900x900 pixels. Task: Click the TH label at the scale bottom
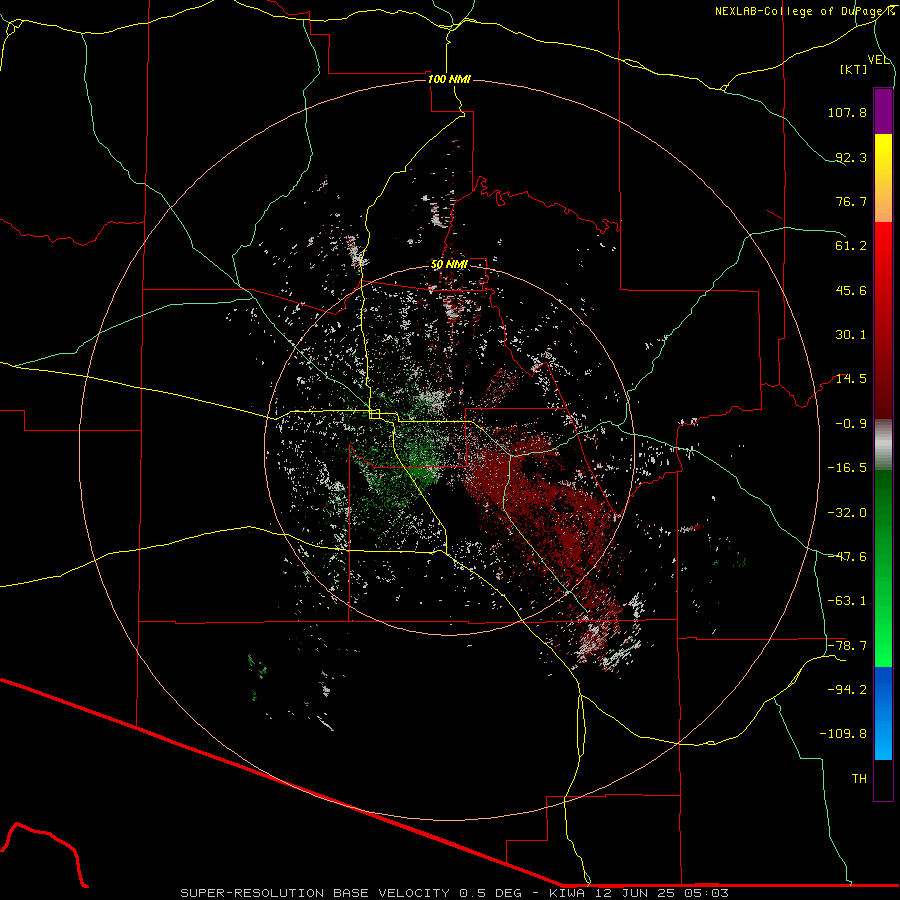[859, 779]
